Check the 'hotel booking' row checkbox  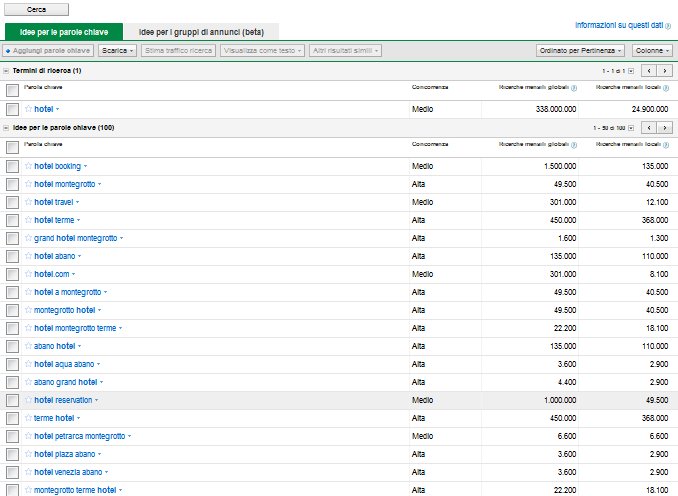coord(13,166)
